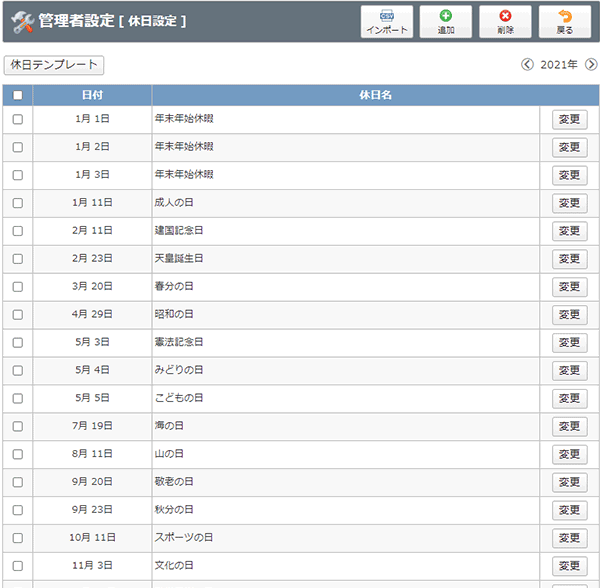Click the 10月 11日 date cell
This screenshot has height=588, width=600.
click(x=92, y=538)
